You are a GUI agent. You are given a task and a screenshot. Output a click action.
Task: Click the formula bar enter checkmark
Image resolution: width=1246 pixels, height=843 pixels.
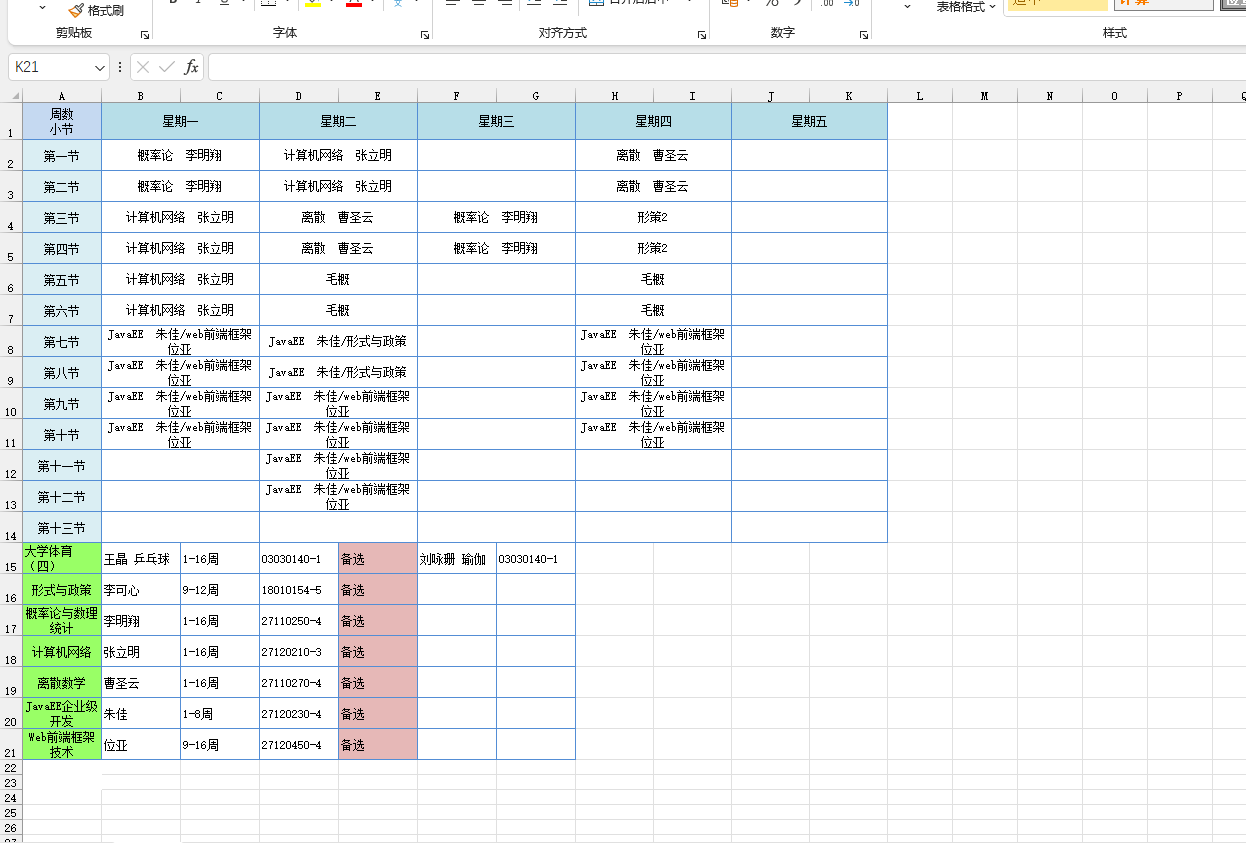pos(167,67)
